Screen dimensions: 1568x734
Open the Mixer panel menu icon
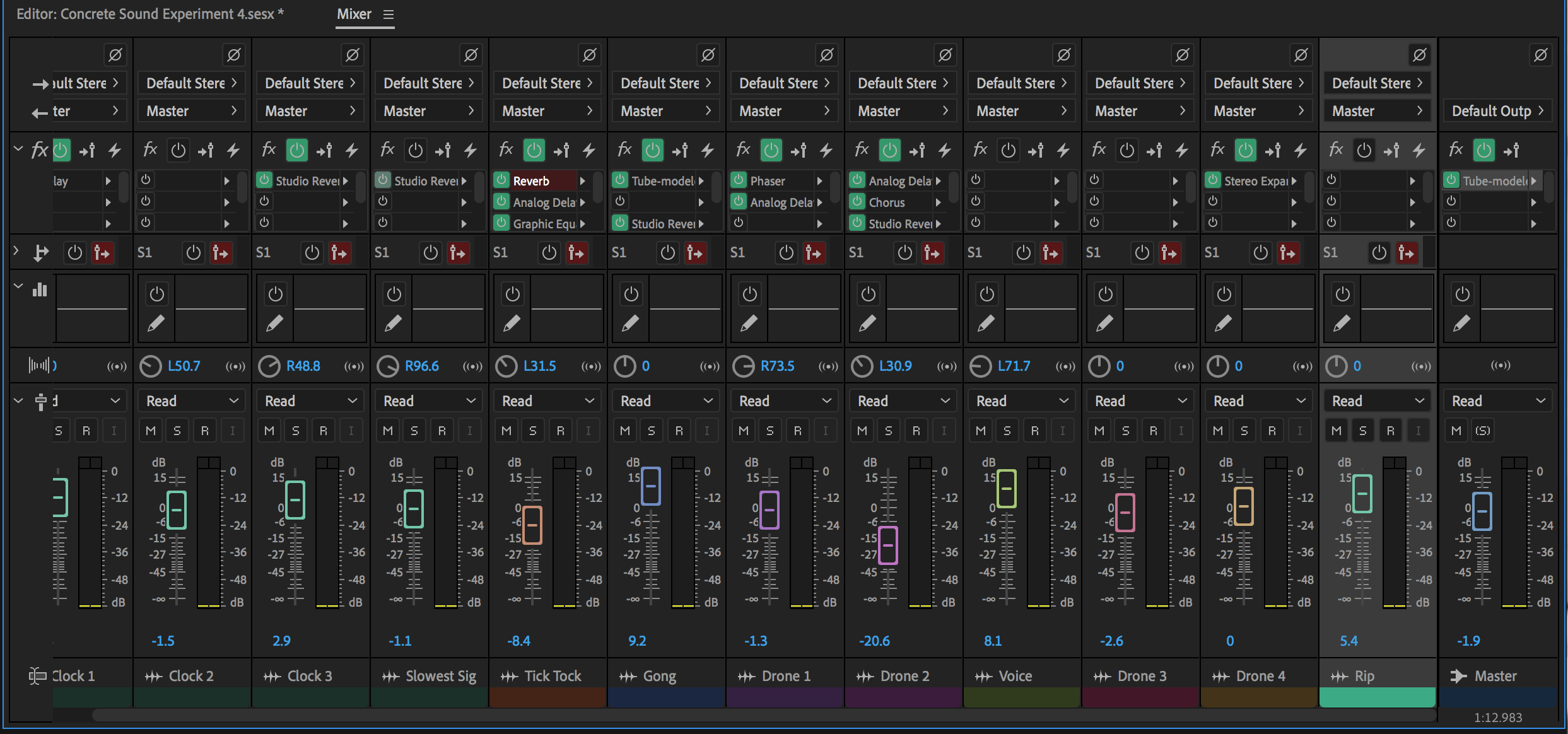pos(389,15)
